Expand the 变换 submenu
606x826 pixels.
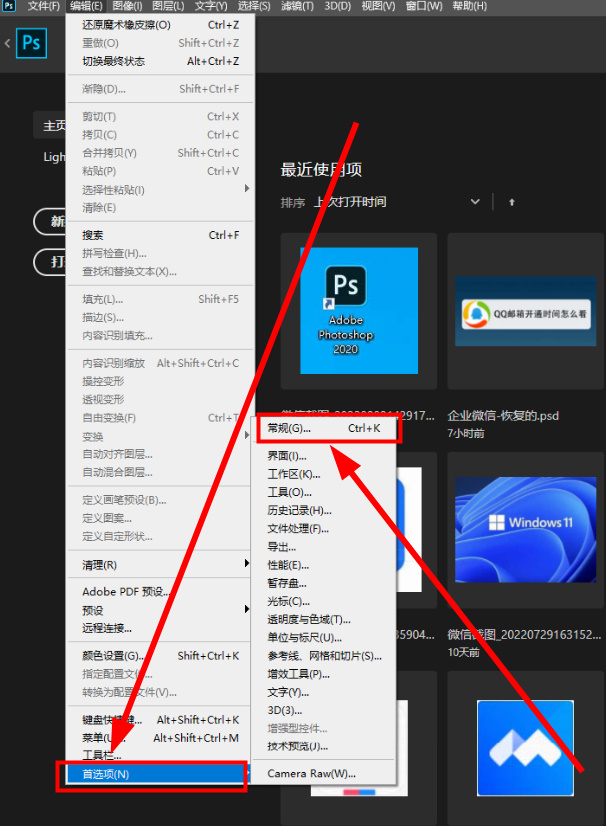(x=160, y=436)
